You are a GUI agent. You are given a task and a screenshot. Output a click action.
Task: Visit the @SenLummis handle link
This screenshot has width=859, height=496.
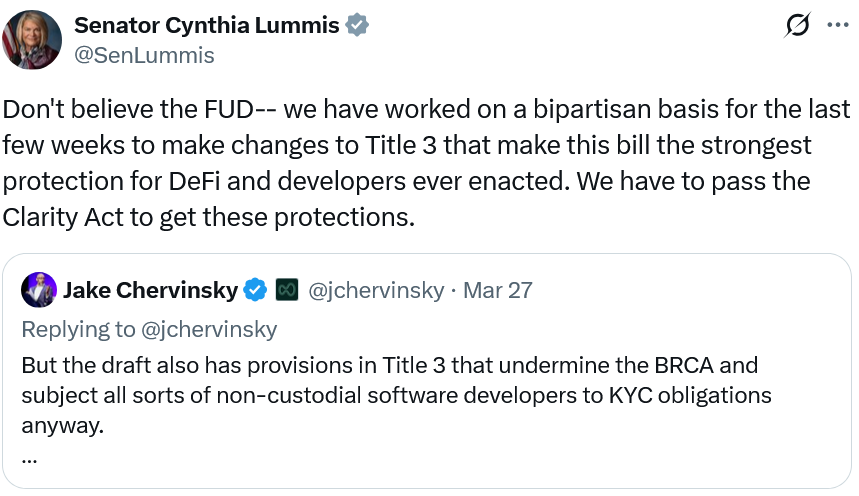[x=145, y=55]
